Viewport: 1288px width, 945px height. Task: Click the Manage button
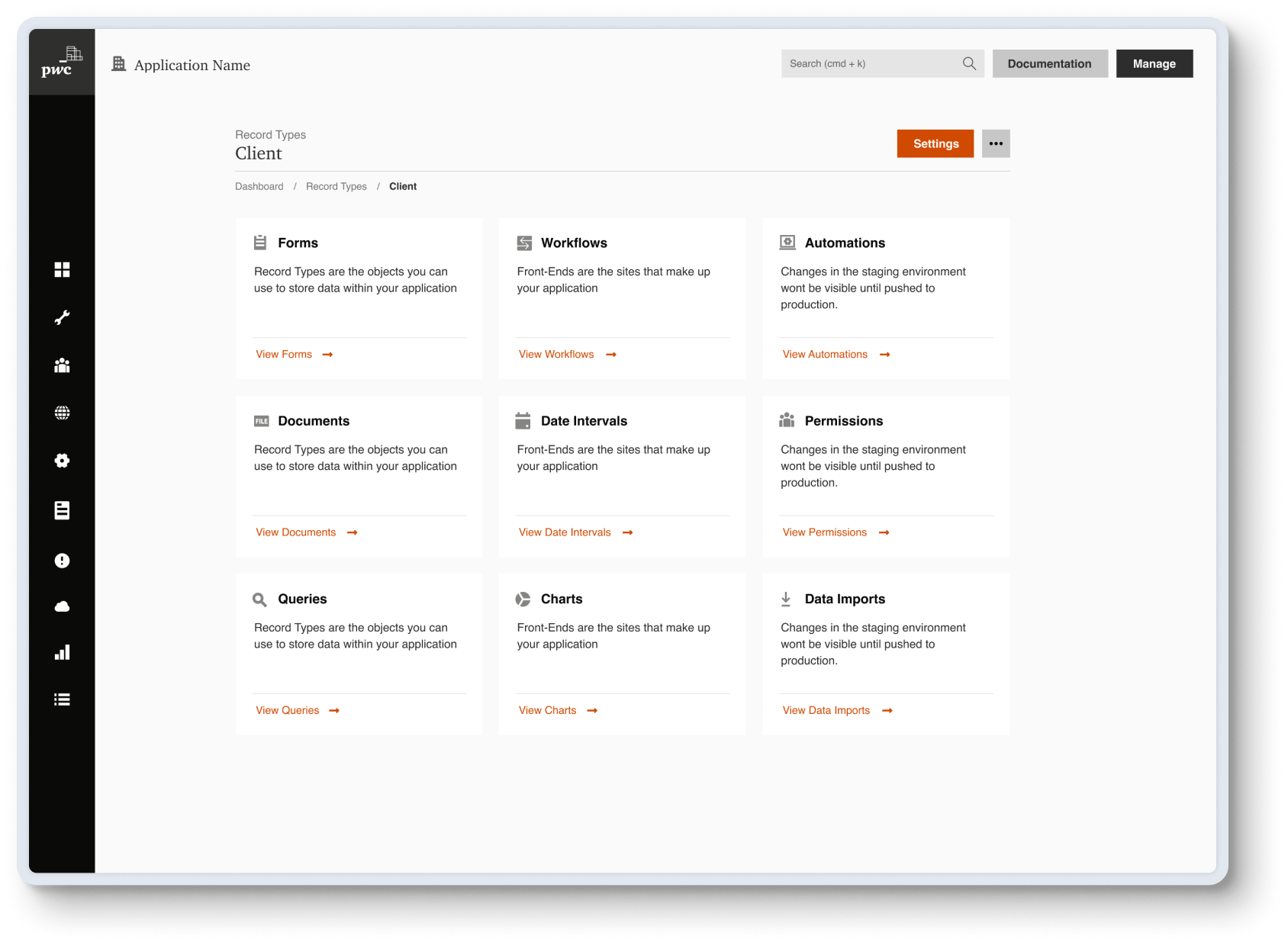coord(1154,63)
